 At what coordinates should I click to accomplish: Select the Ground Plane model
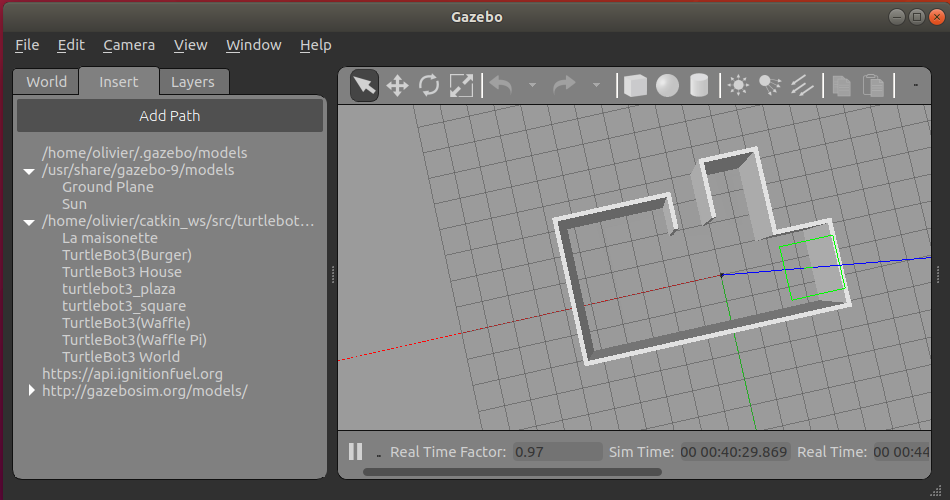[108, 187]
